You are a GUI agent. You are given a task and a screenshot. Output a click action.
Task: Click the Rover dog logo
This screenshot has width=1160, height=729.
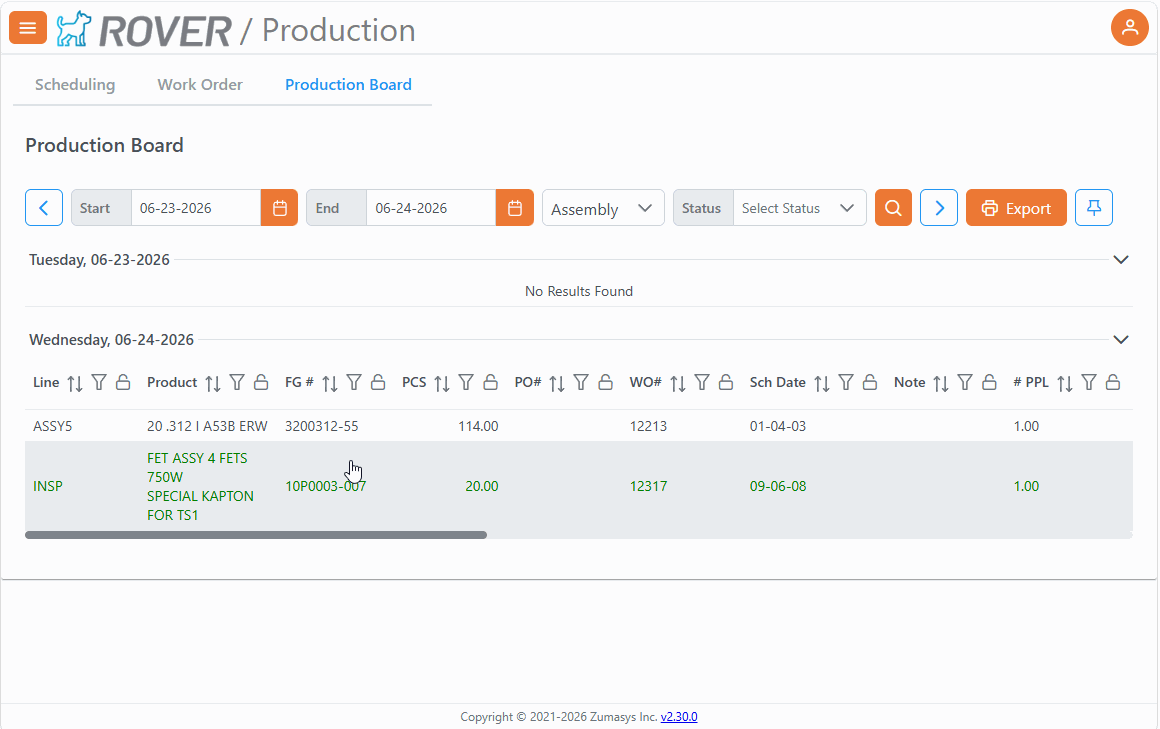point(74,29)
